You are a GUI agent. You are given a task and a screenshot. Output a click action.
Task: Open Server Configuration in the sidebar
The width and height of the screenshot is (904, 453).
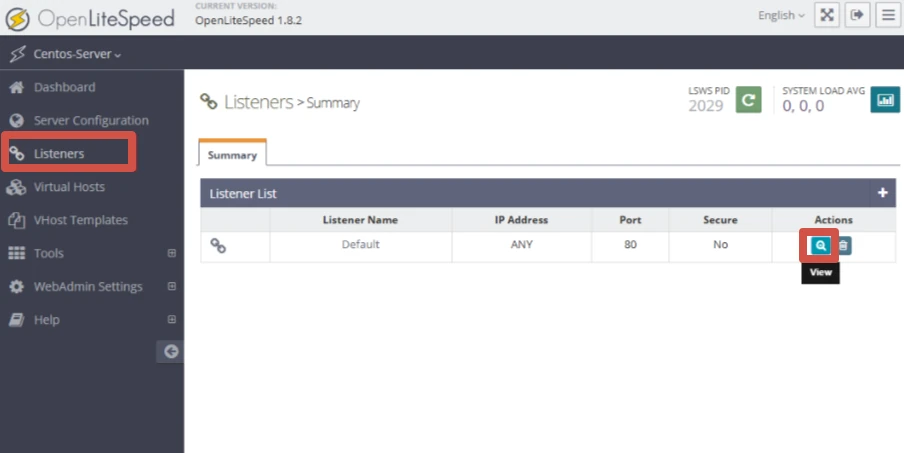[91, 120]
